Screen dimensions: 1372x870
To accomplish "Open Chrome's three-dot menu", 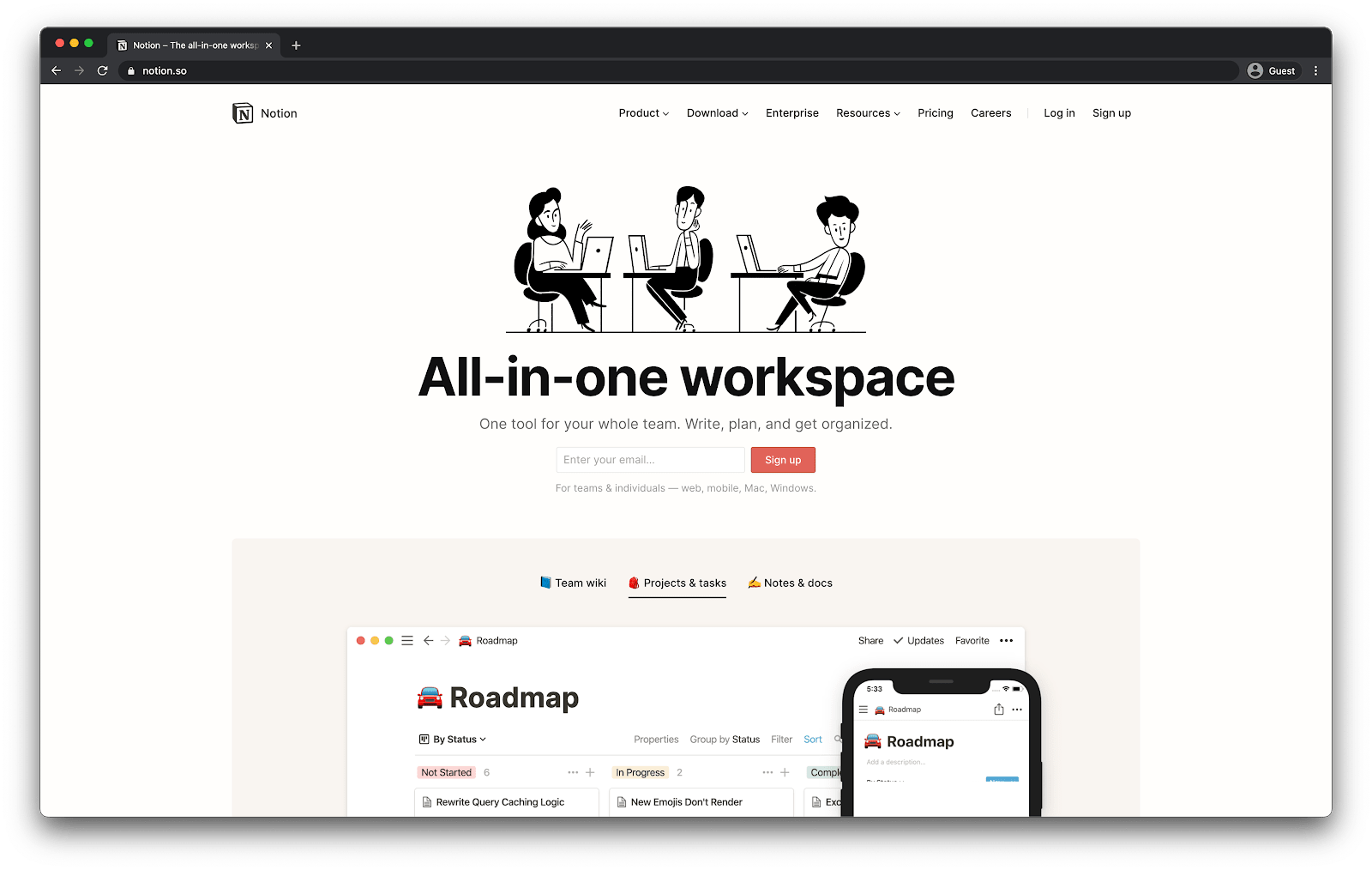I will [1315, 71].
